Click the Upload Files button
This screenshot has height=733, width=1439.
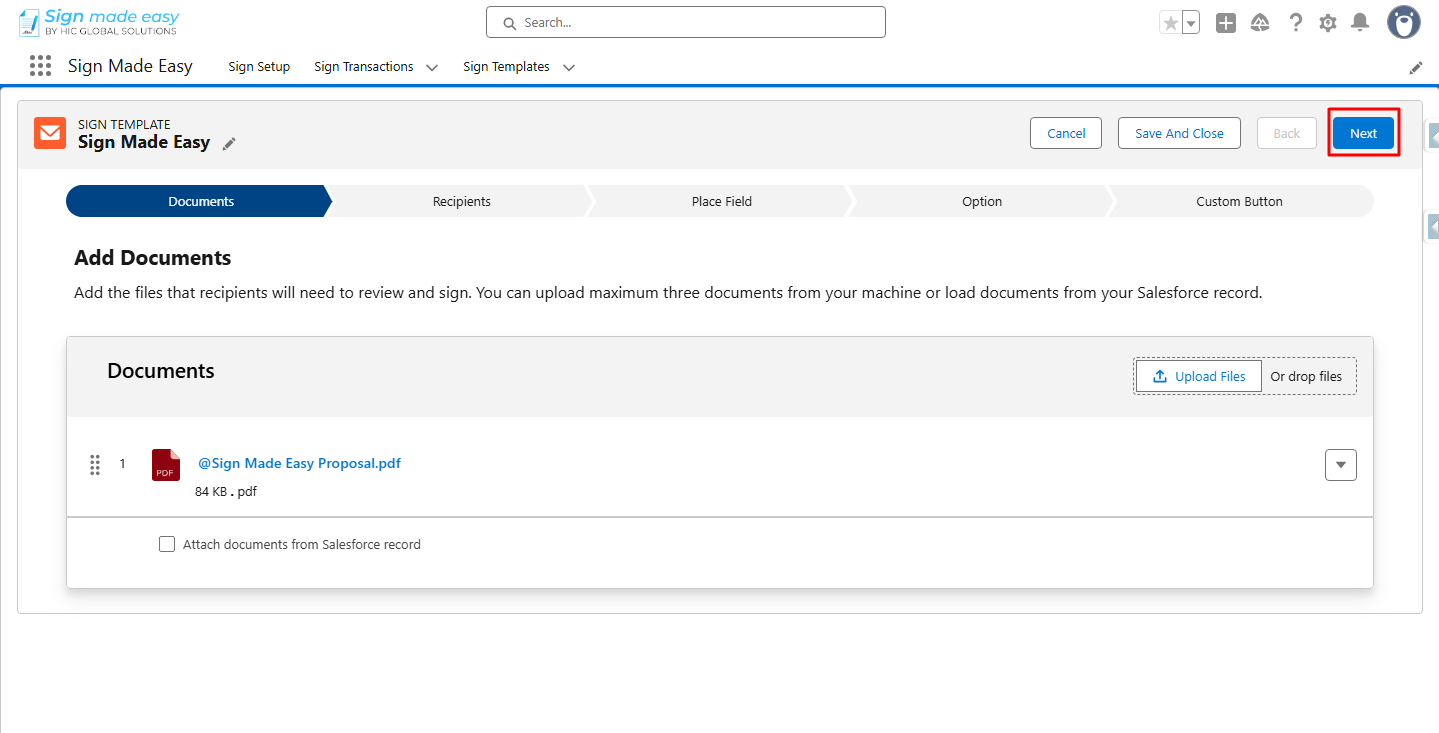(1197, 376)
